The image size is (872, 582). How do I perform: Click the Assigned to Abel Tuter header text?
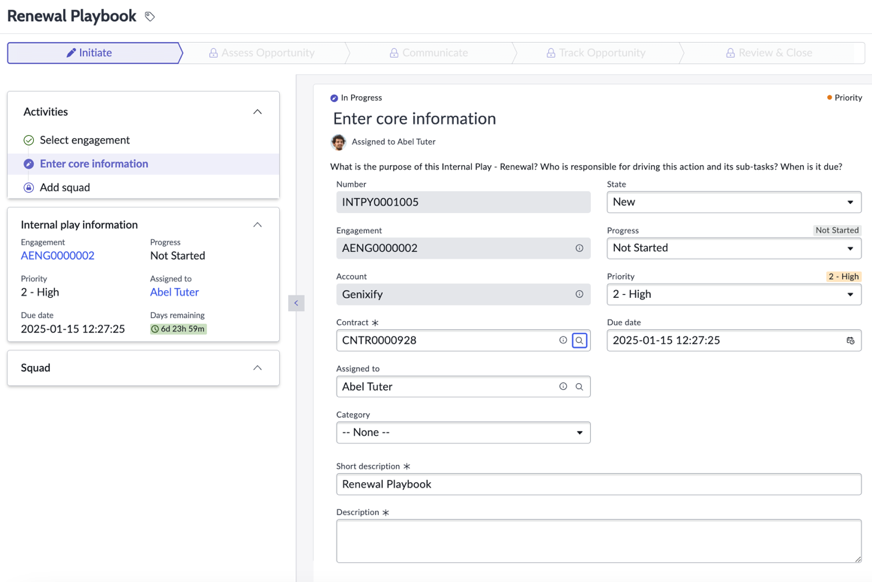[x=393, y=142]
